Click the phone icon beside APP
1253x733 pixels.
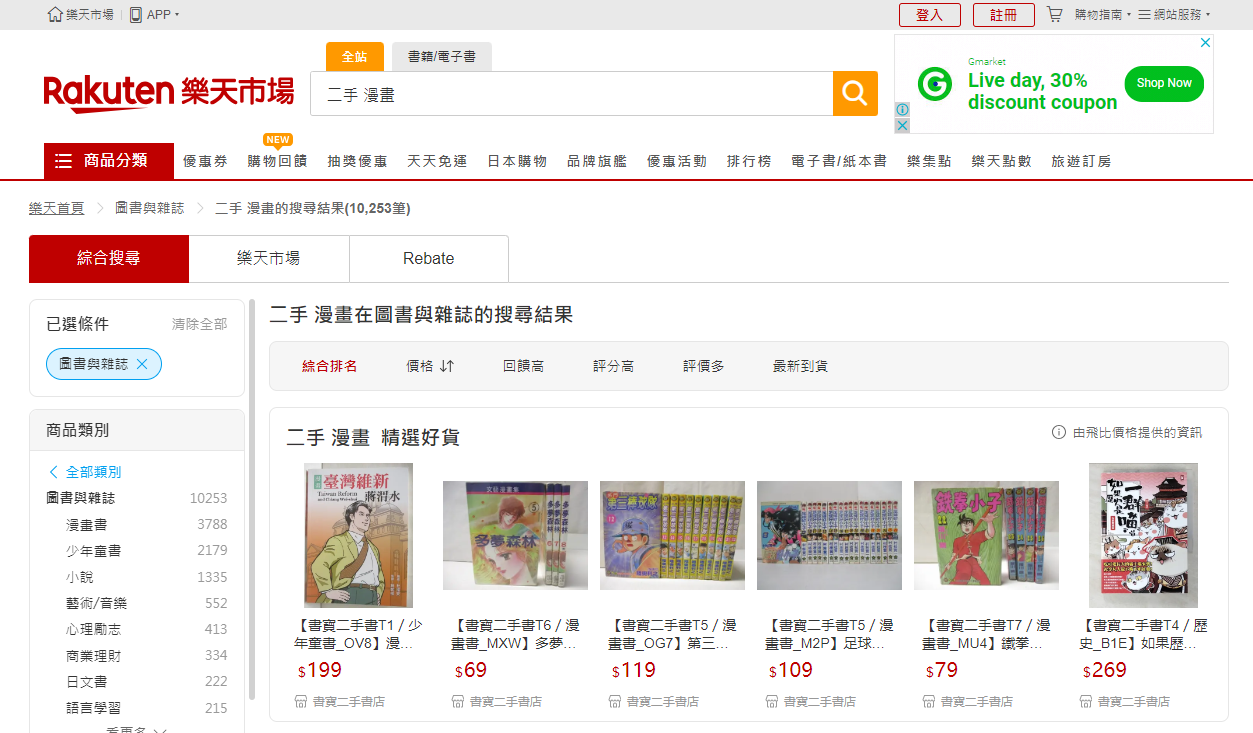pyautogui.click(x=136, y=14)
